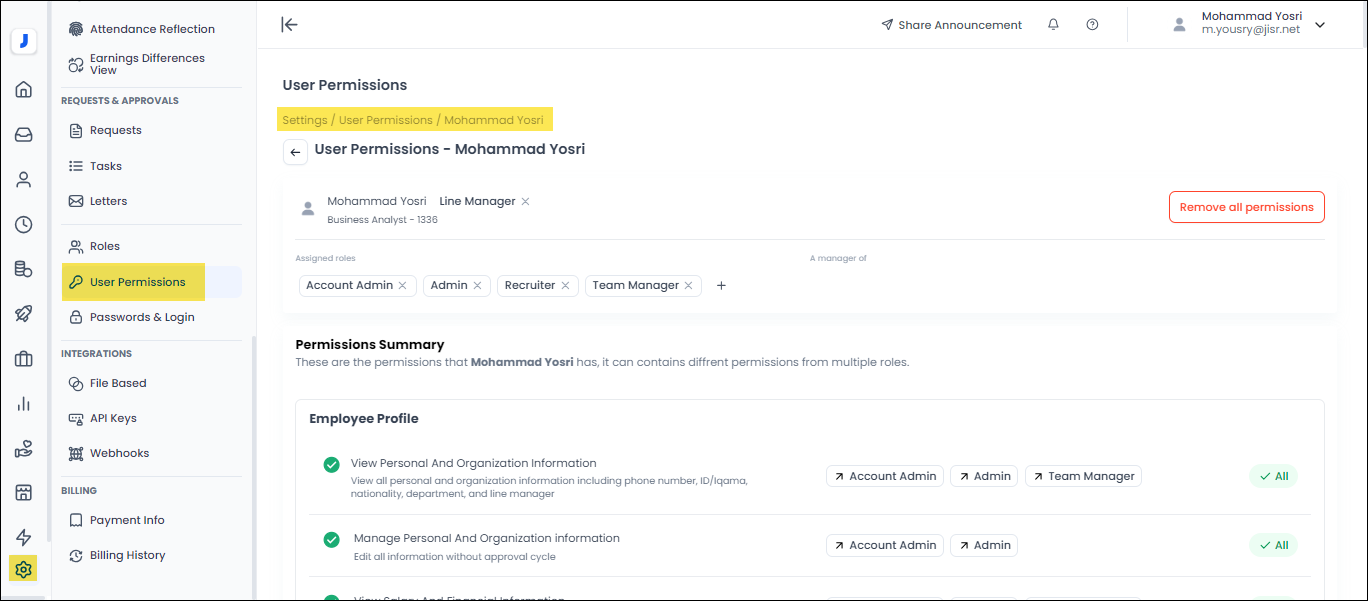Click the Remove all permissions button
Screen dimensions: 1368x601
1246,207
